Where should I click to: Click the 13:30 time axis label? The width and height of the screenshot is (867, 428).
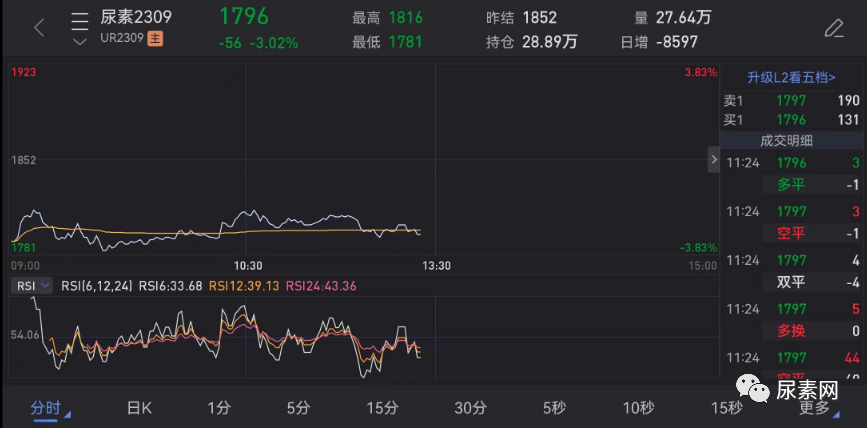[437, 266]
